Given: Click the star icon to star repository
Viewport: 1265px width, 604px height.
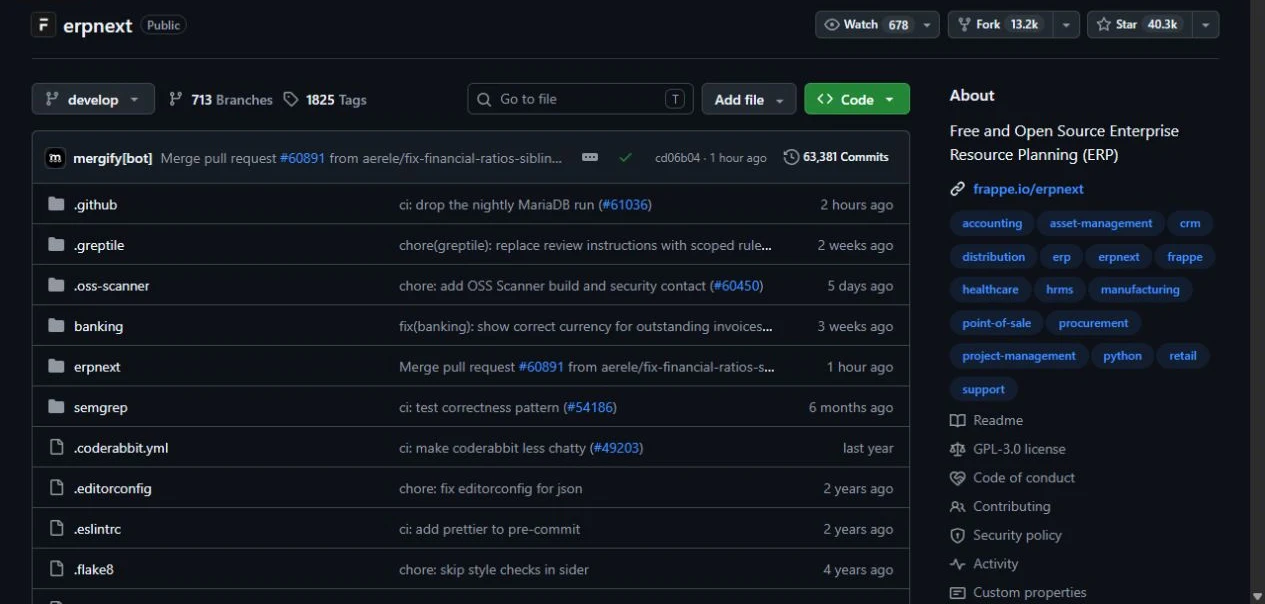Looking at the screenshot, I should [1104, 25].
